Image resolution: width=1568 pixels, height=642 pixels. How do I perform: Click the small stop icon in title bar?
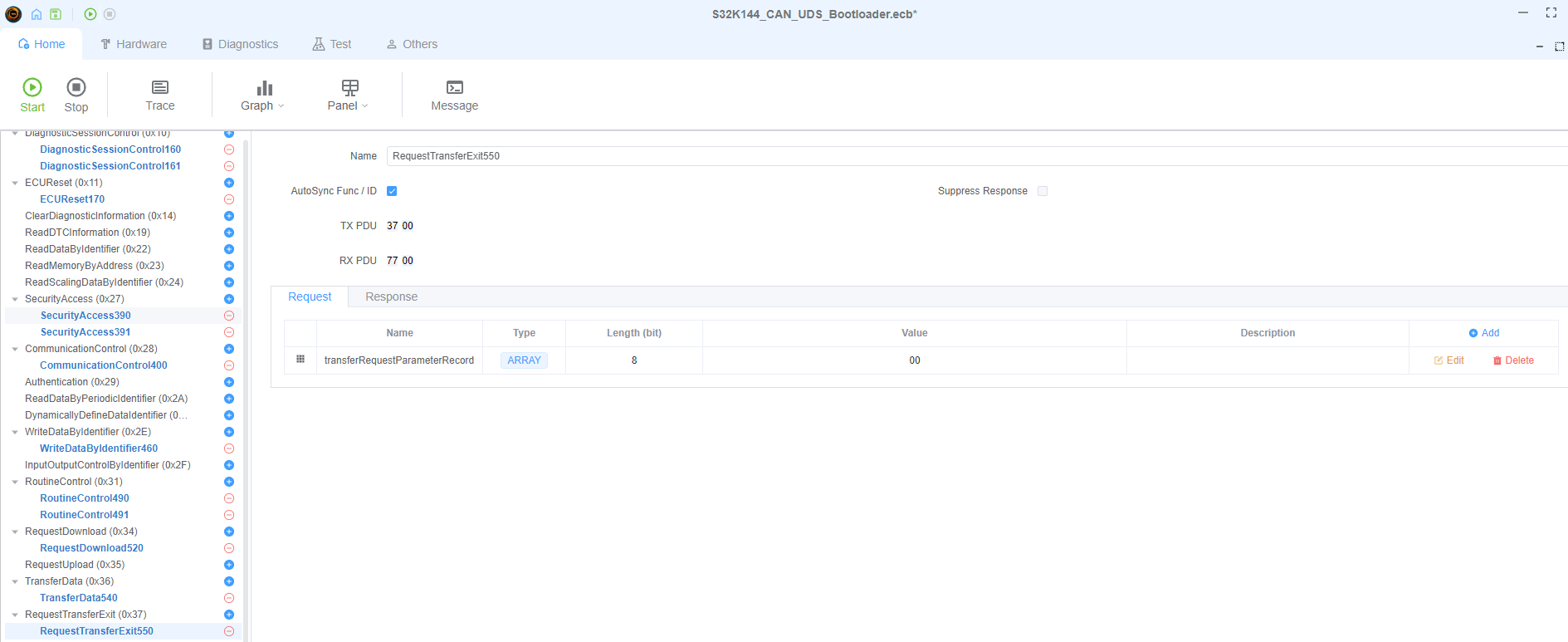[110, 14]
